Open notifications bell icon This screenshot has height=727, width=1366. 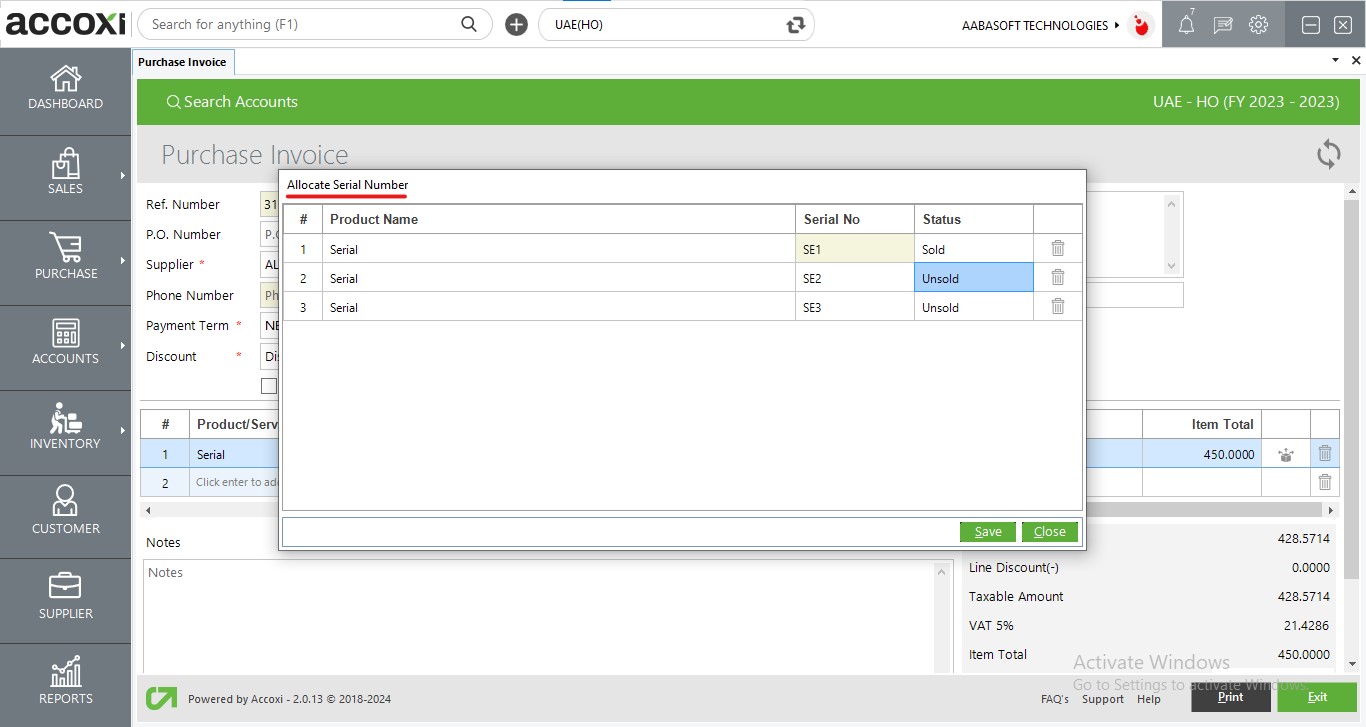1186,25
